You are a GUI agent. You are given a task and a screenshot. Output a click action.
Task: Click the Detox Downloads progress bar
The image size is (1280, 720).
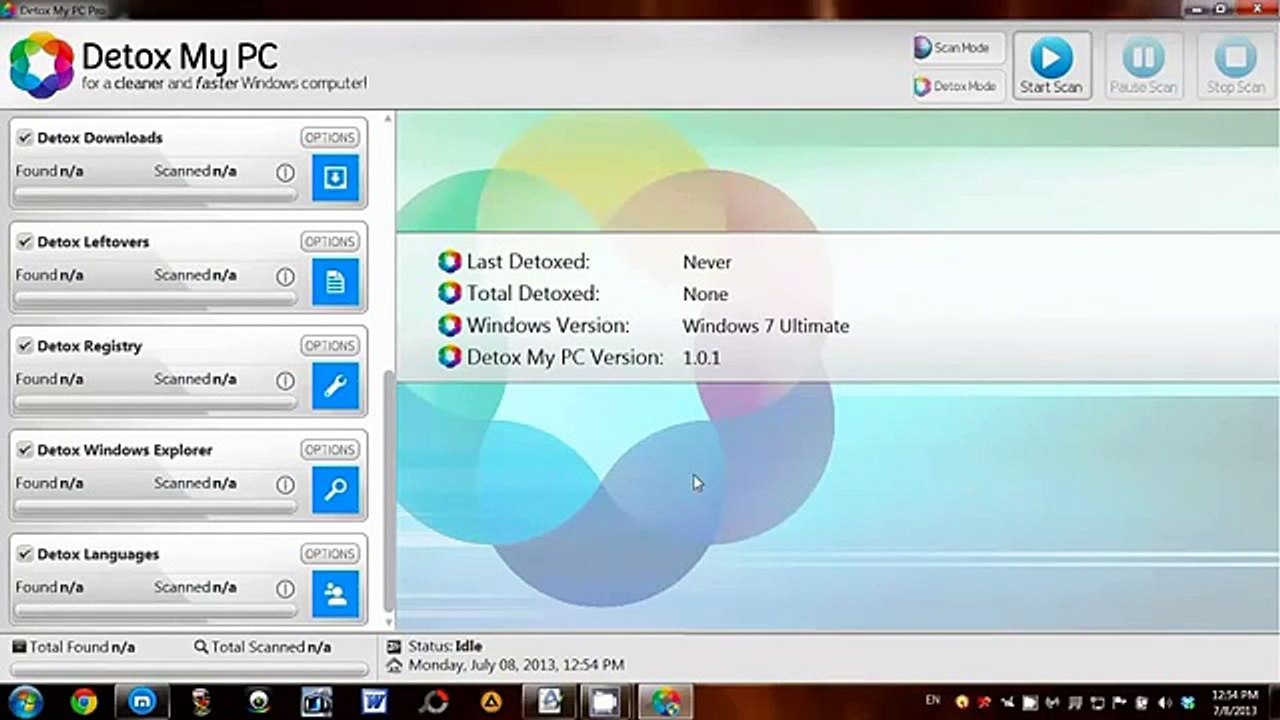[x=156, y=196]
